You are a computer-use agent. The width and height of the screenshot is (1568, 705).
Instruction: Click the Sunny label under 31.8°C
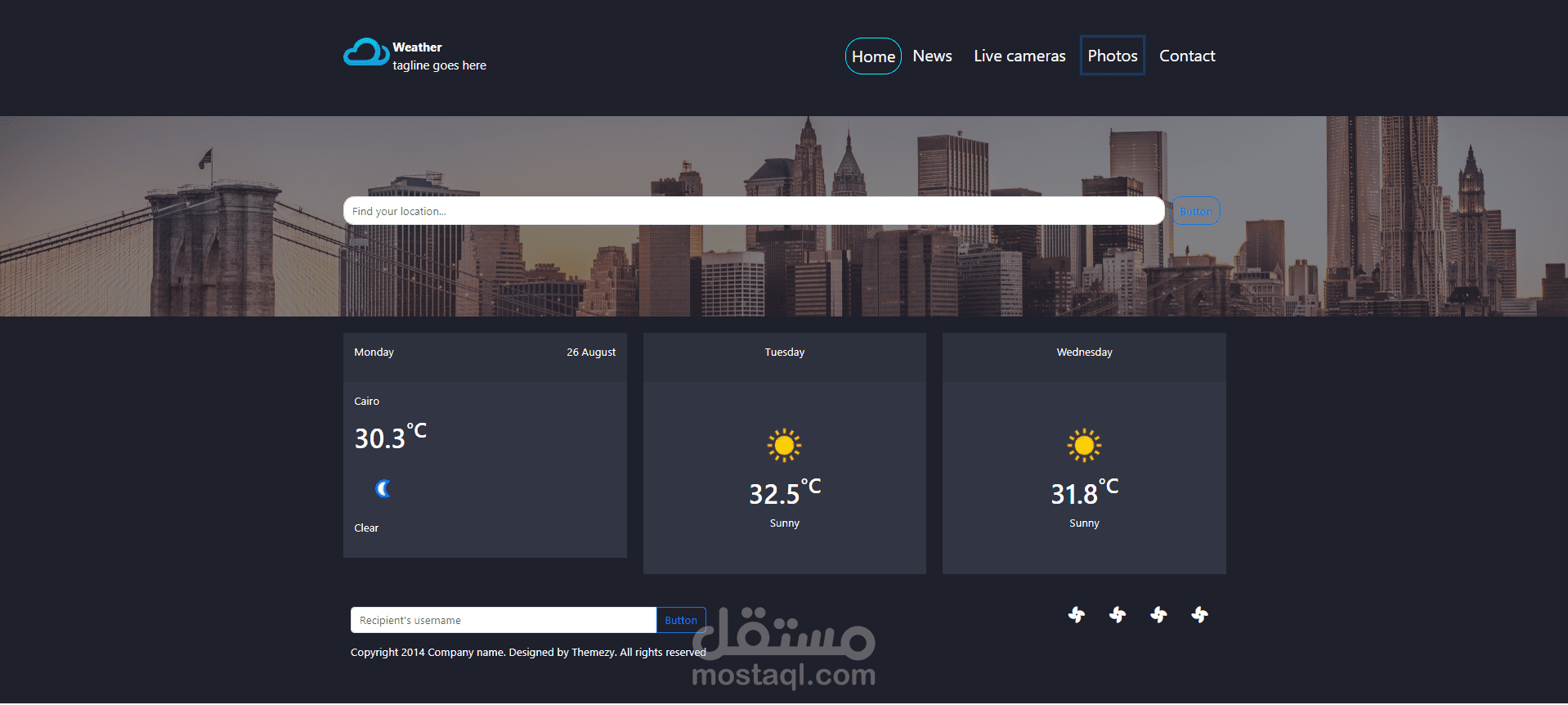[x=1084, y=523]
